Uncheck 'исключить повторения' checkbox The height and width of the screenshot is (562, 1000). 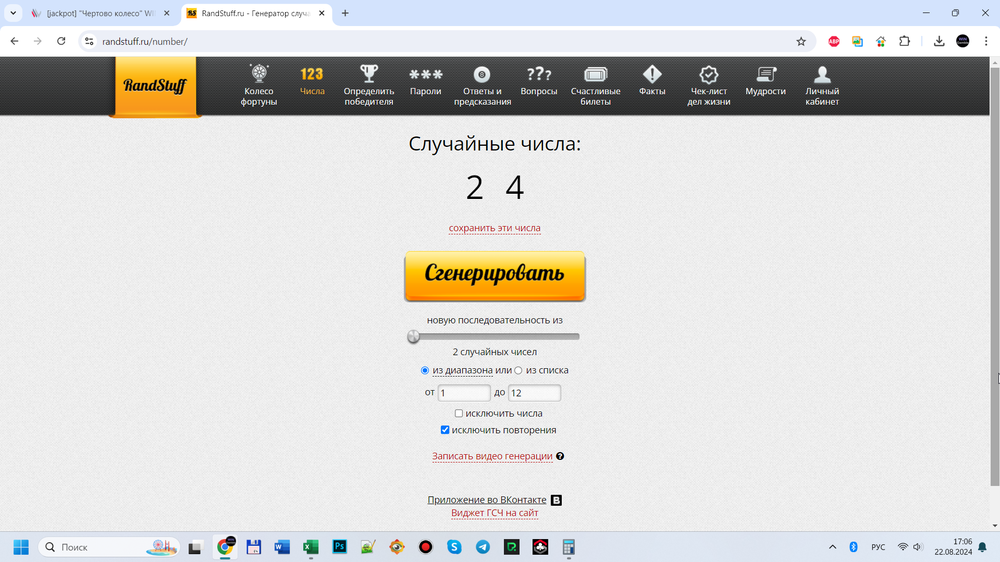(x=445, y=430)
